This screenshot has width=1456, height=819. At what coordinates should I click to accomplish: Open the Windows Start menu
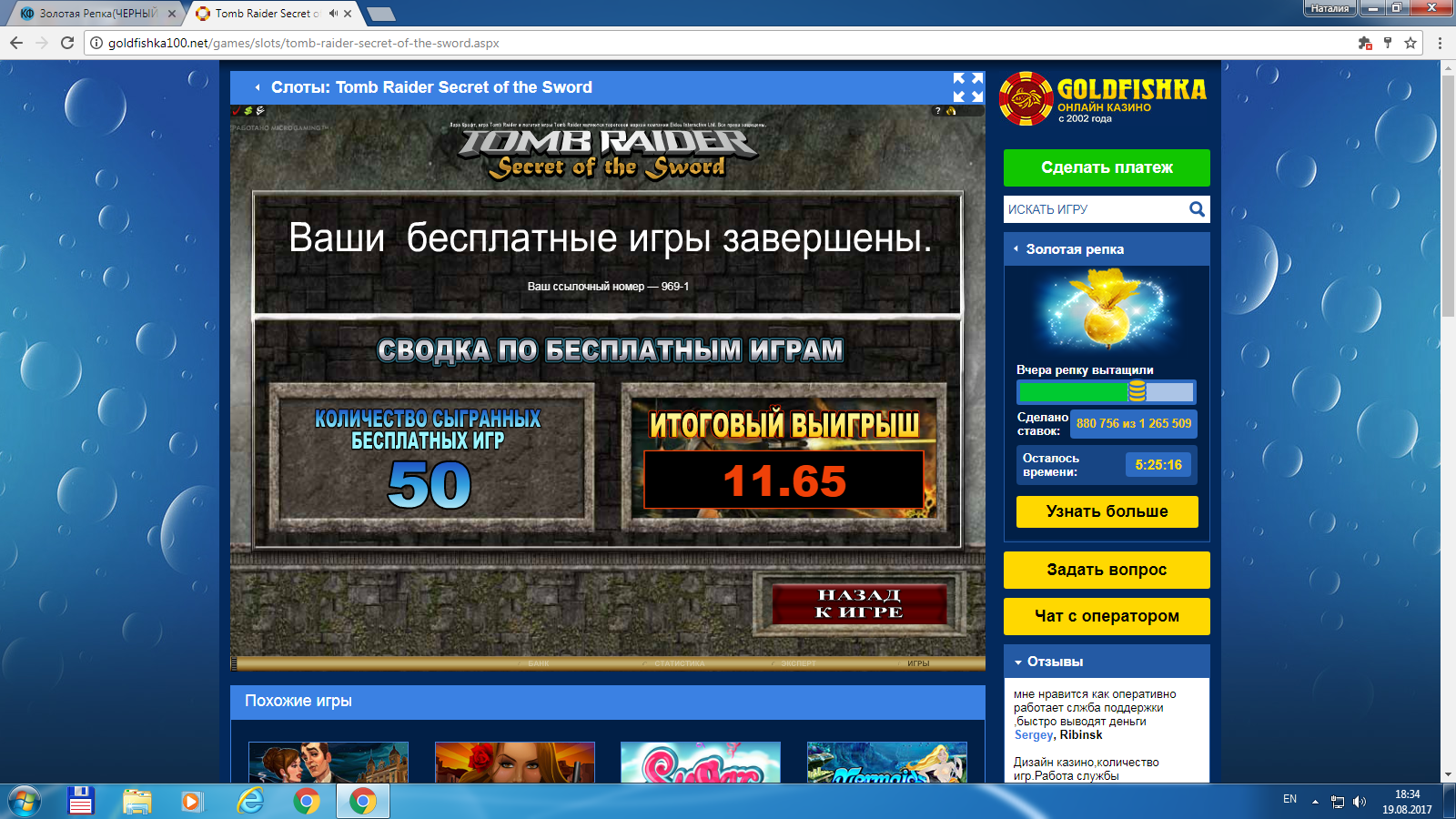click(x=25, y=802)
